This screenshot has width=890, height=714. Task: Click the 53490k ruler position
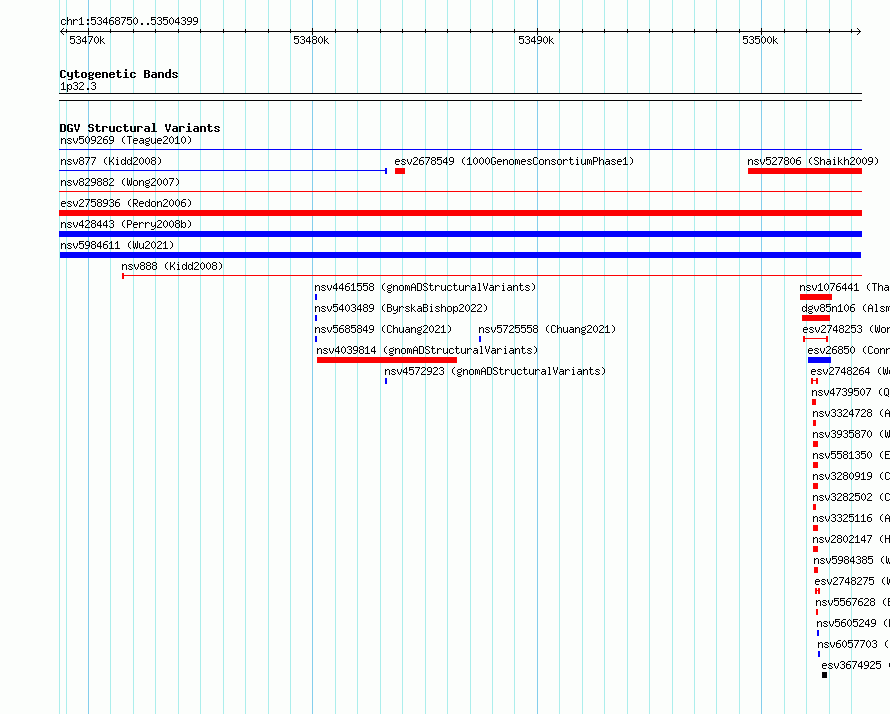pos(536,40)
